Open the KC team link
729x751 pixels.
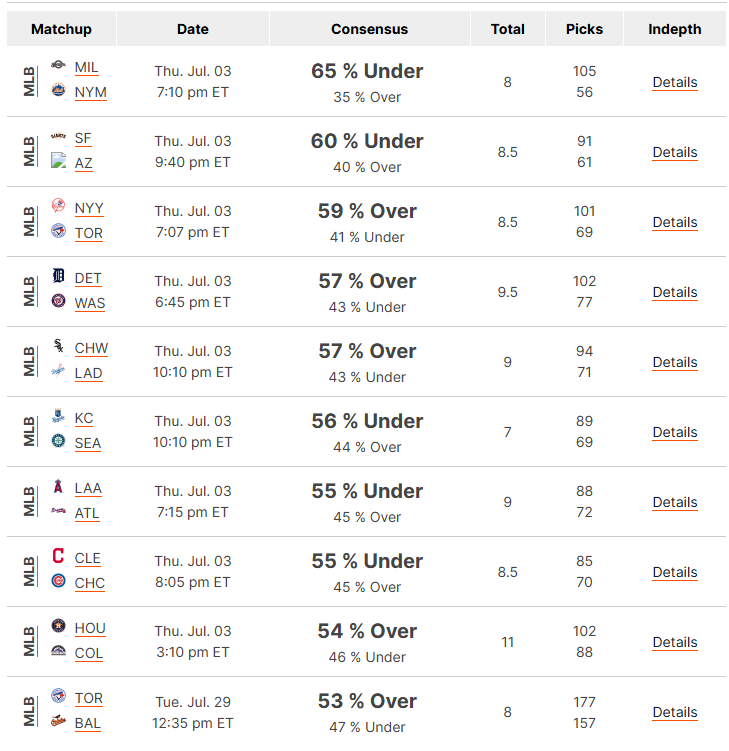point(84,419)
